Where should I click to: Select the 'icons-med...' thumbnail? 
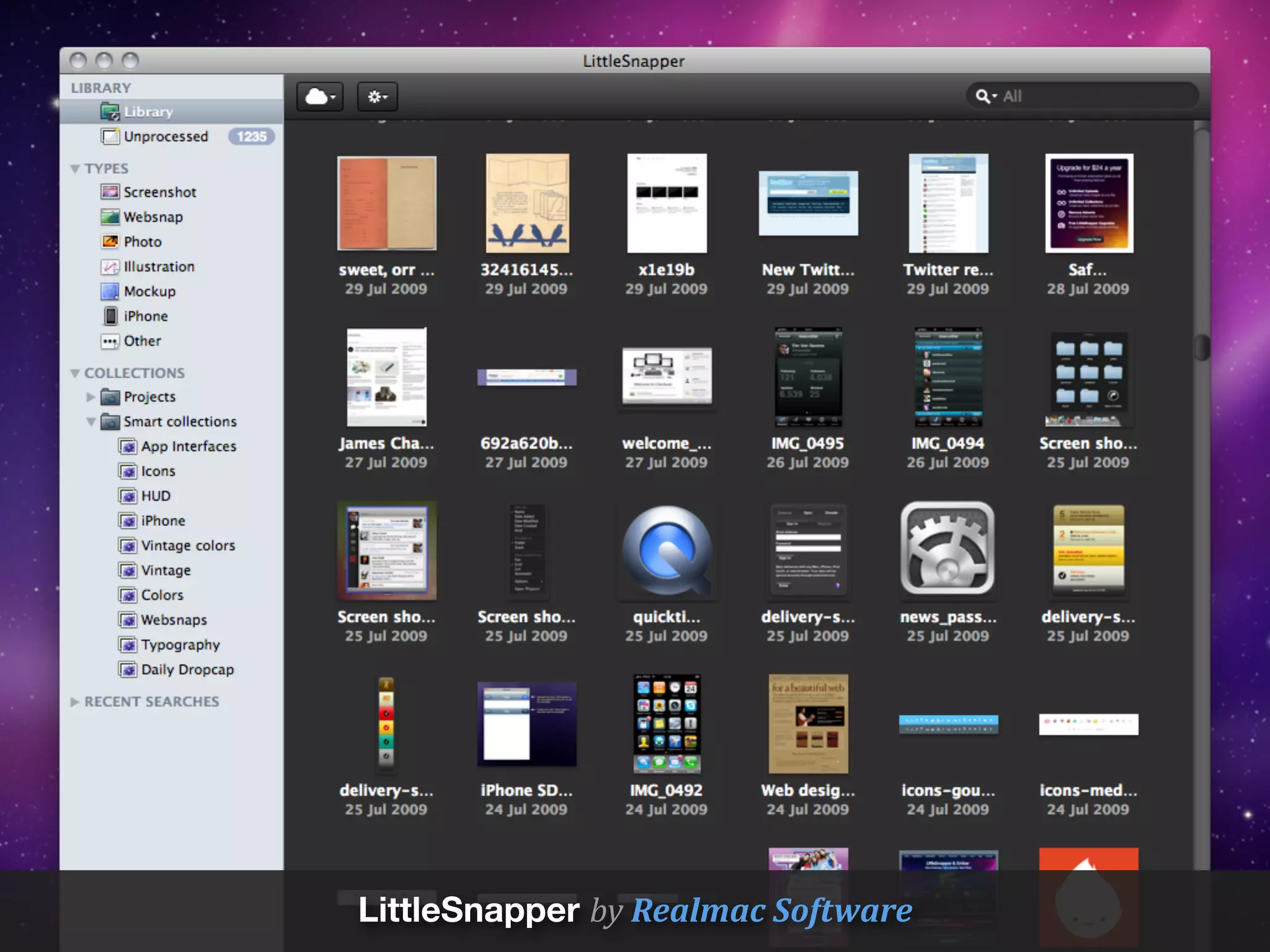tap(1089, 724)
